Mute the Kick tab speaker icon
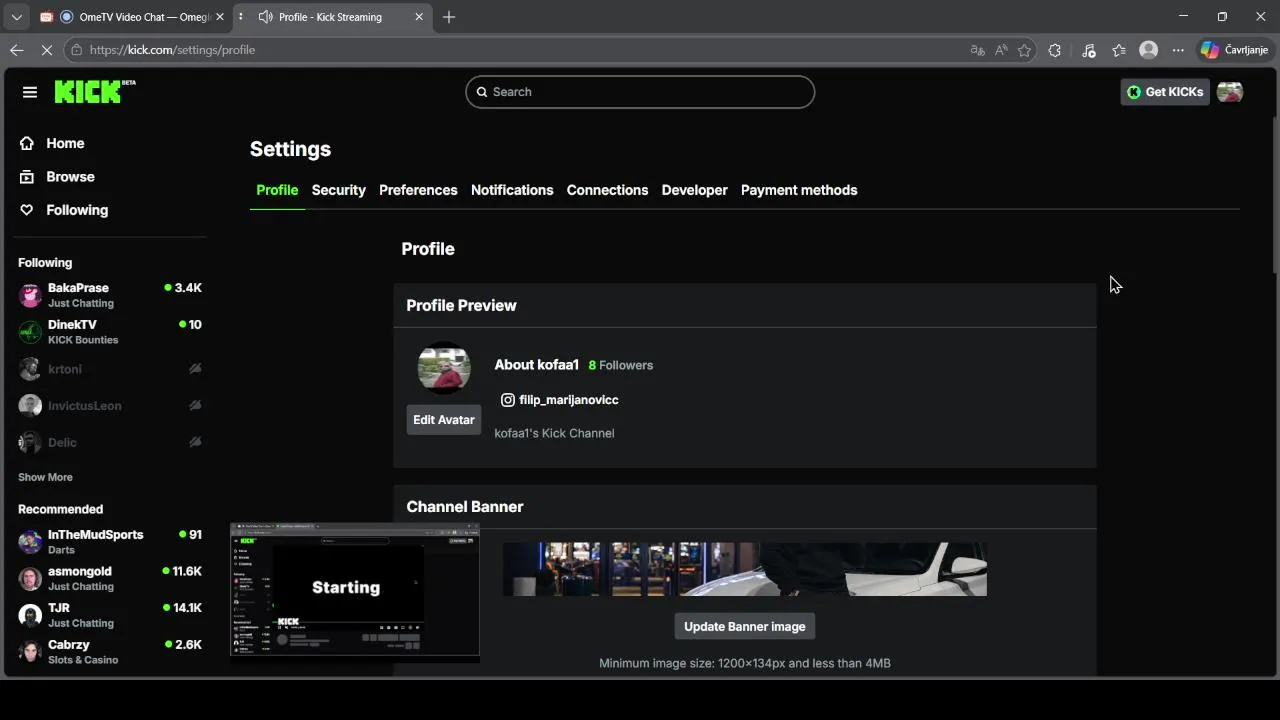This screenshot has width=1280, height=720. [x=265, y=17]
